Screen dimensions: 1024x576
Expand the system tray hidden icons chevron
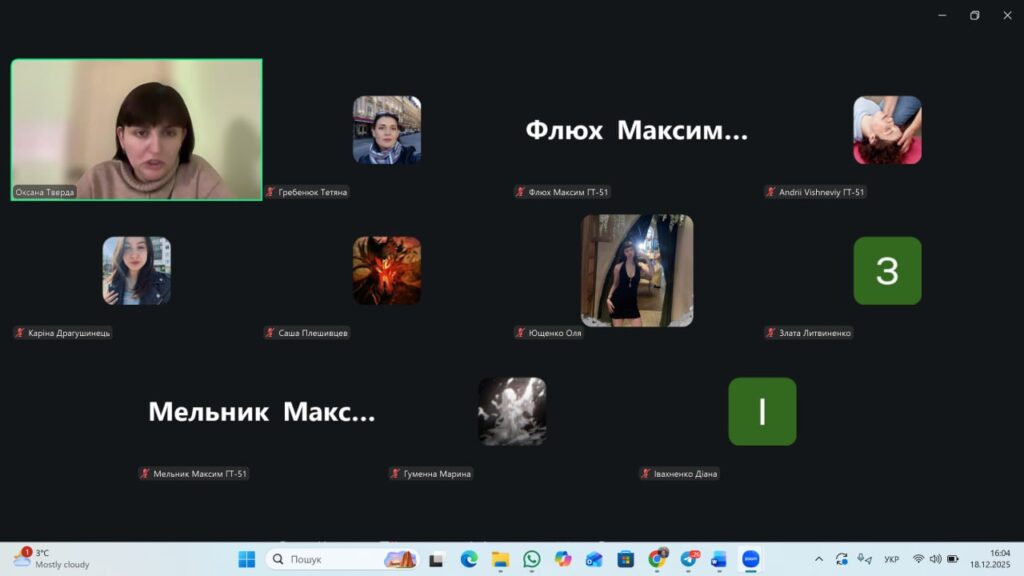819,559
